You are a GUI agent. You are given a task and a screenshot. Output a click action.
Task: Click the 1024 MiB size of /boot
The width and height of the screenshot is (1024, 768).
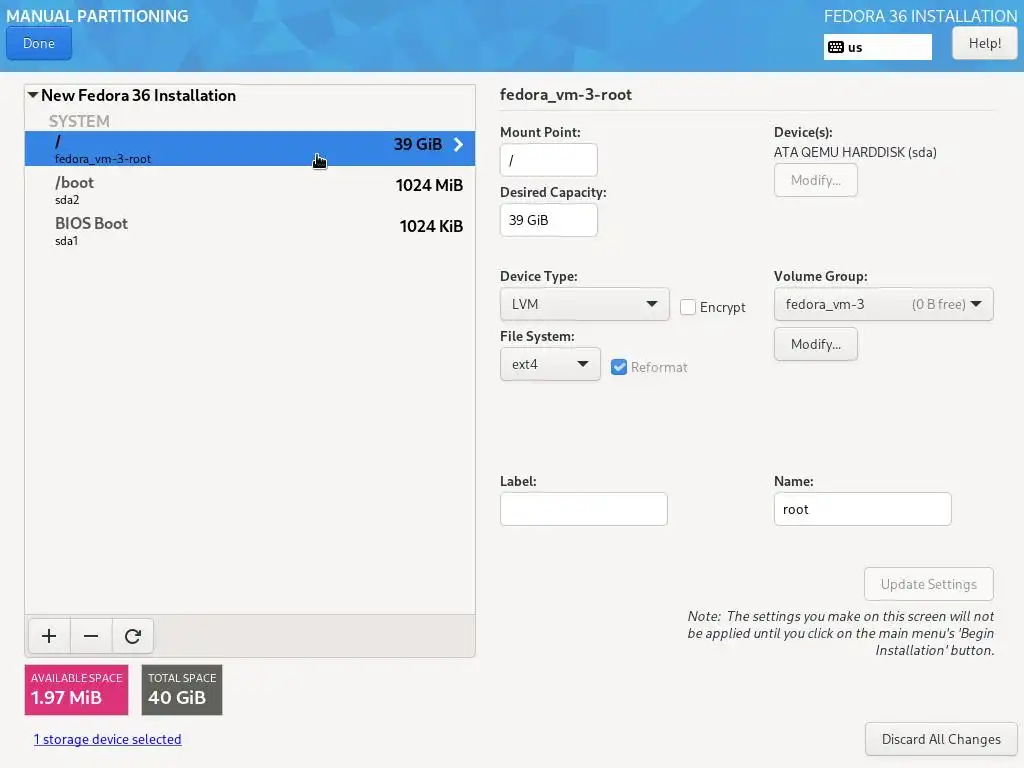(429, 185)
